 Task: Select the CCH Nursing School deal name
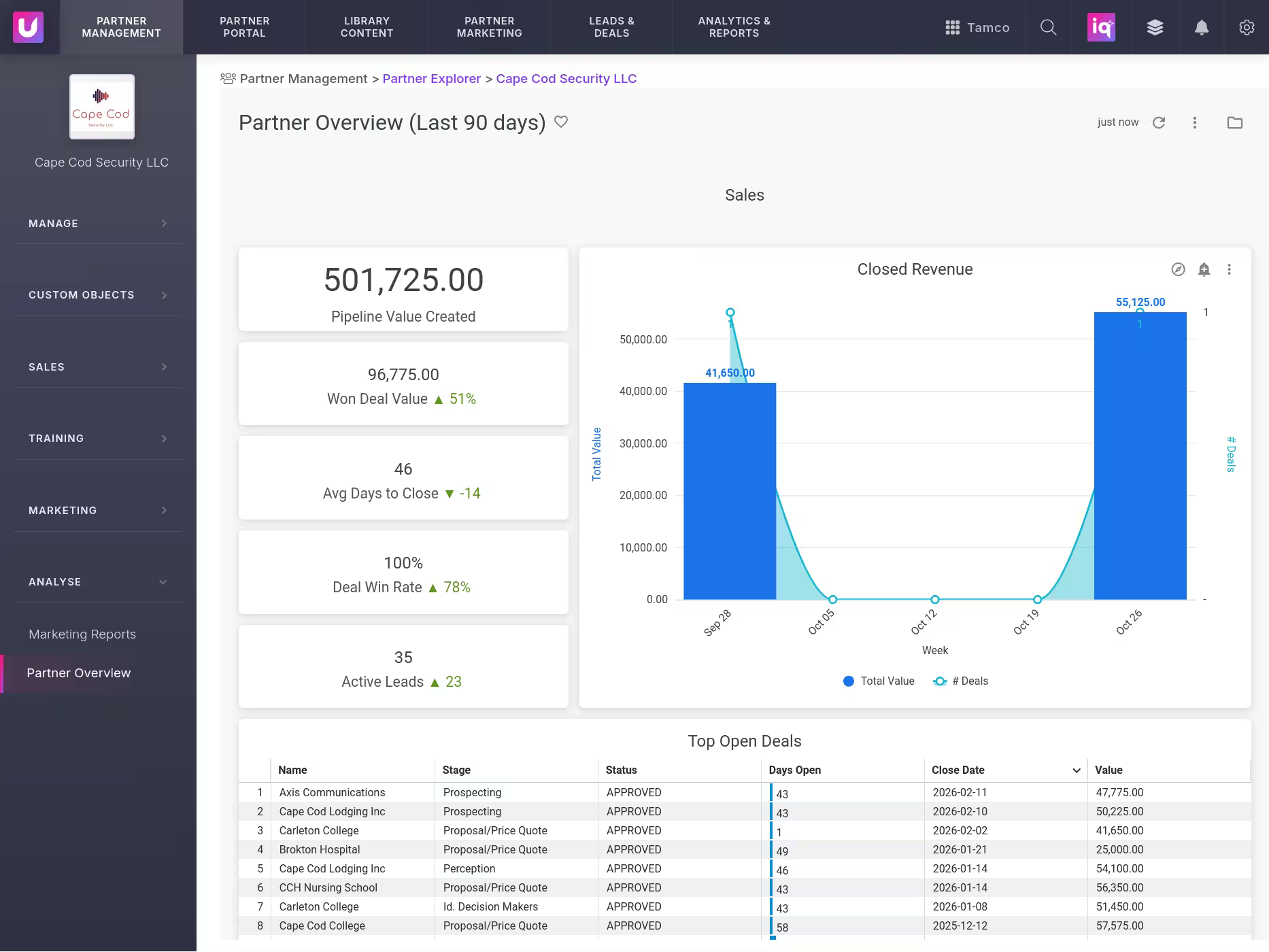(x=328, y=888)
